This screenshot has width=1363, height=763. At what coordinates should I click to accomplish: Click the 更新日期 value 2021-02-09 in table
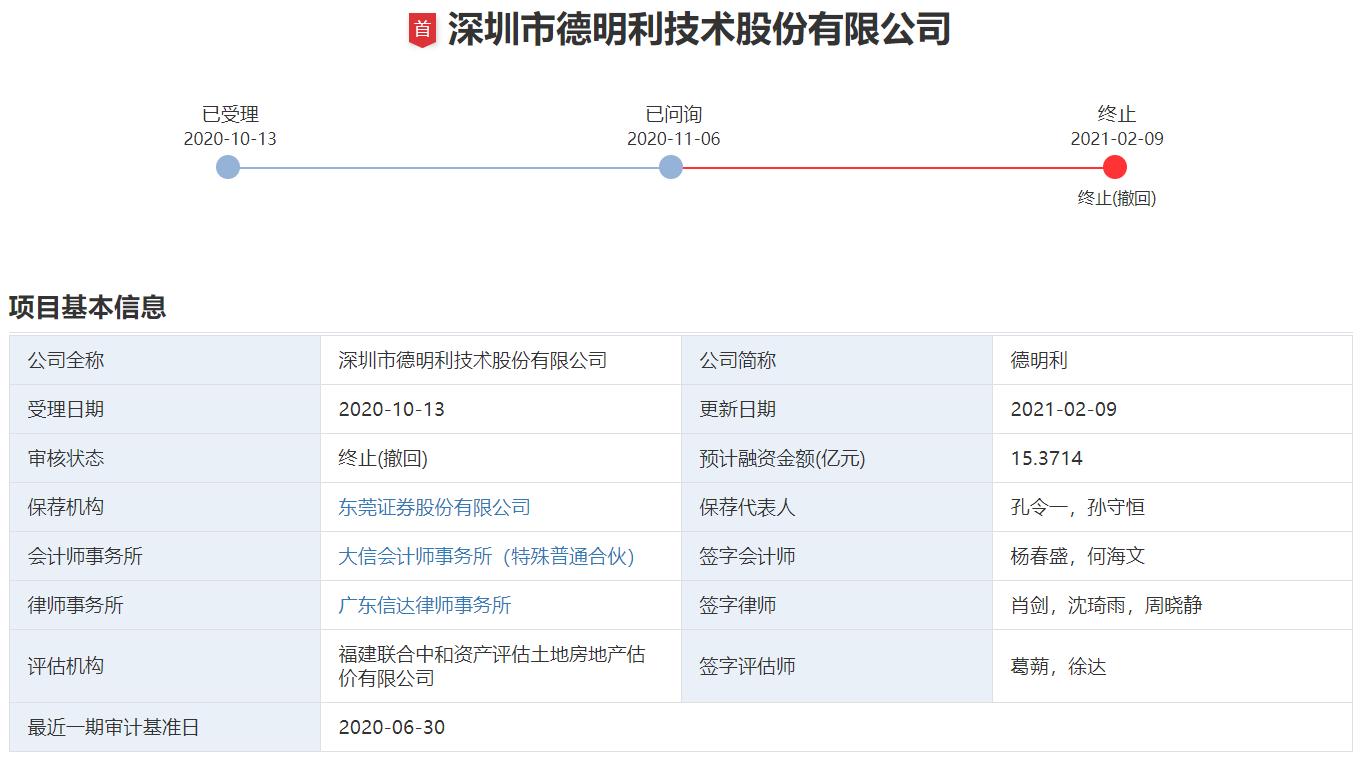1063,409
